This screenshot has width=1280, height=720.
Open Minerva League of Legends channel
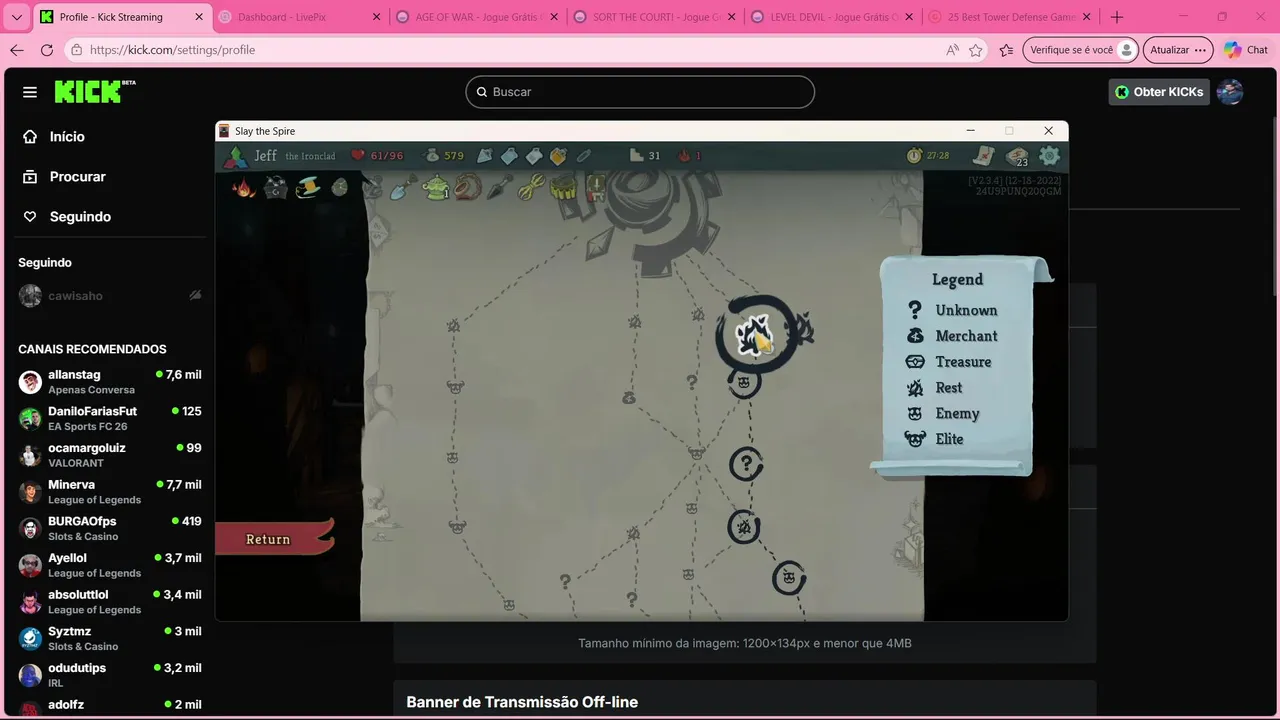[x=109, y=492]
